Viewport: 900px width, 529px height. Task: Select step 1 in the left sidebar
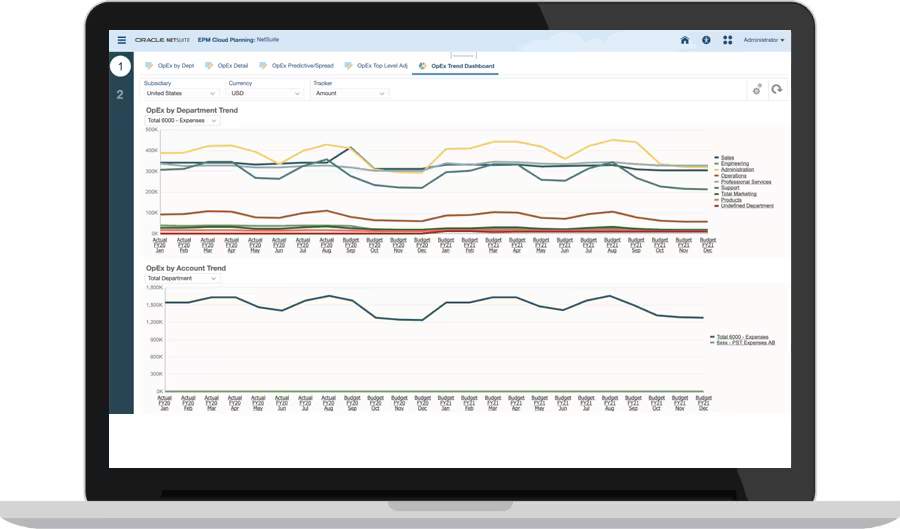pos(120,67)
